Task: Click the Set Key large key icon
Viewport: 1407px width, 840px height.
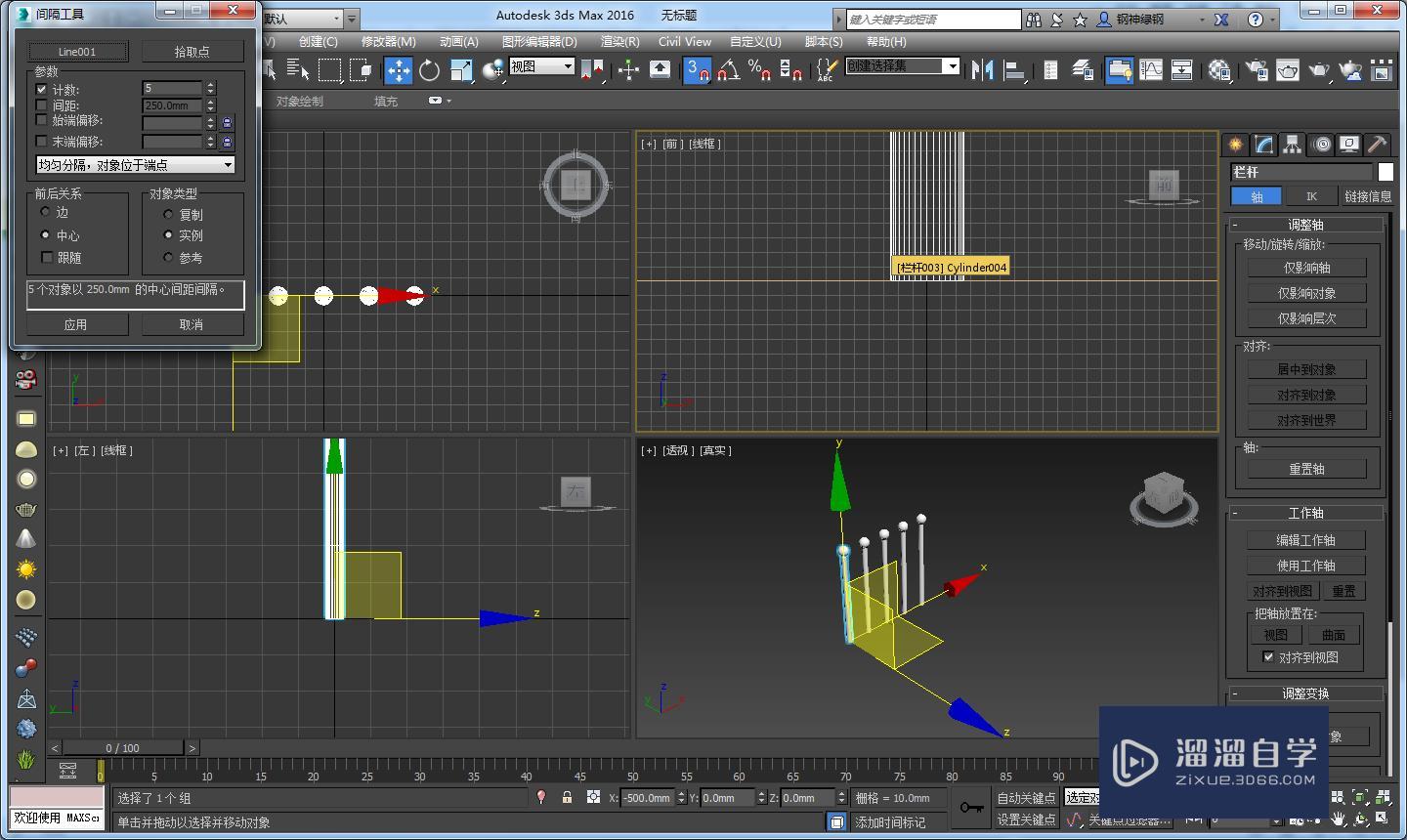Action: (971, 807)
